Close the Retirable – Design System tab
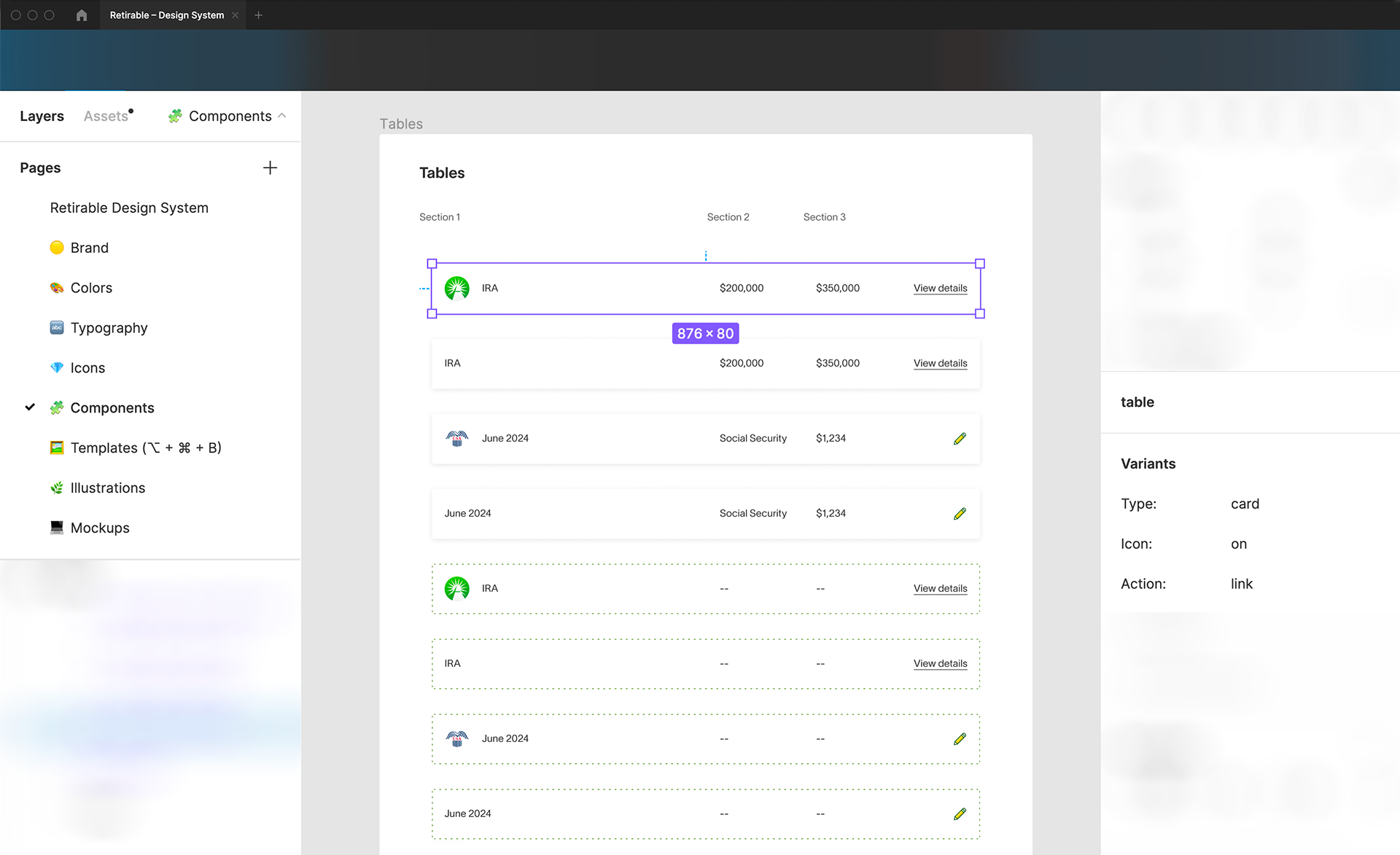 [x=235, y=15]
